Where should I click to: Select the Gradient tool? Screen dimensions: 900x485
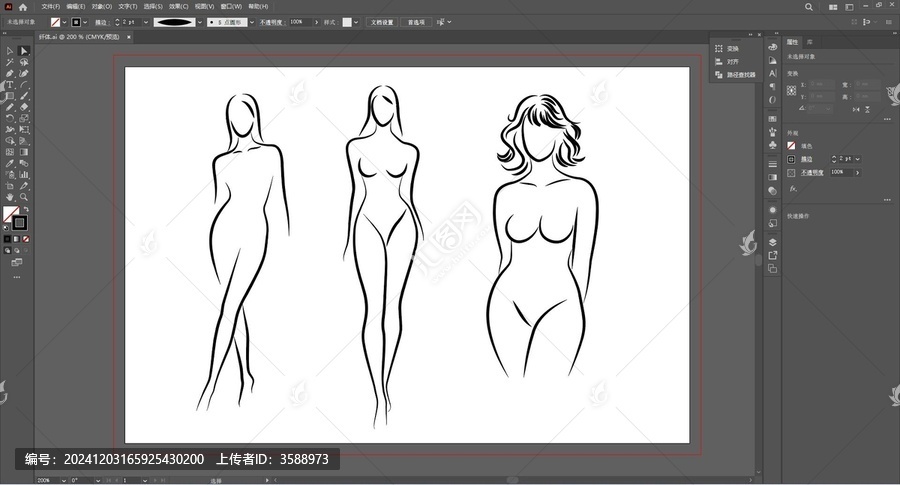point(24,152)
